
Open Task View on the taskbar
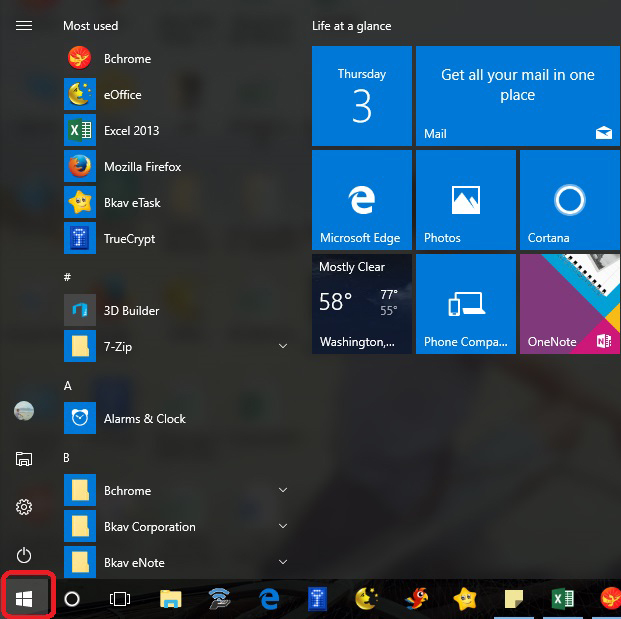point(120,599)
